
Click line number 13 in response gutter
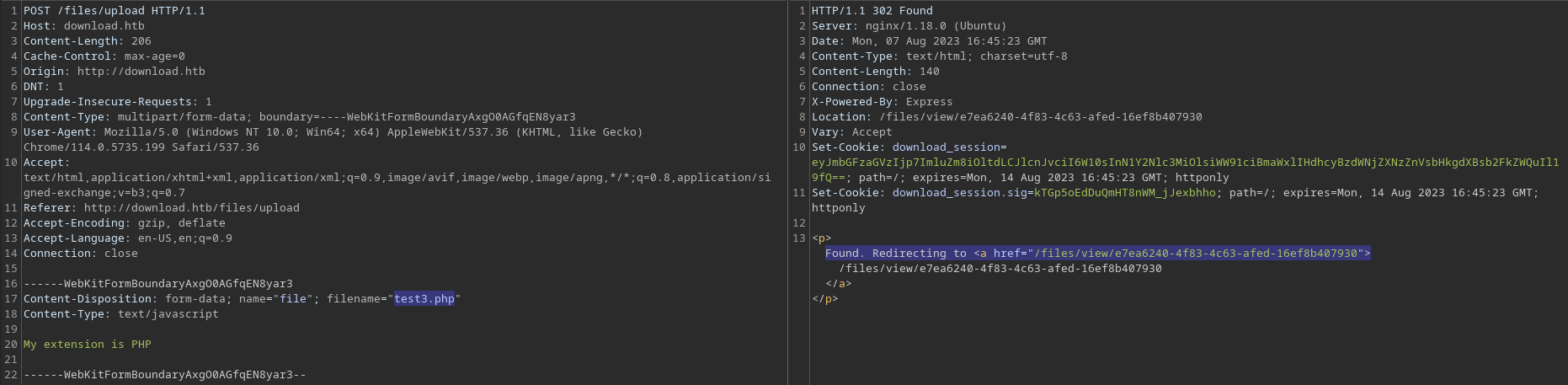[x=799, y=238]
